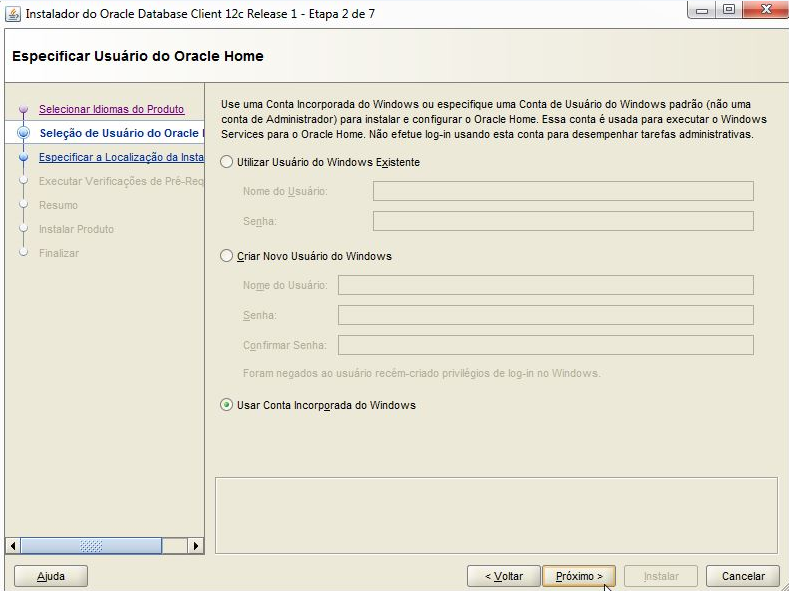Click Senha field under existing Windows user
The image size is (789, 591).
(563, 221)
